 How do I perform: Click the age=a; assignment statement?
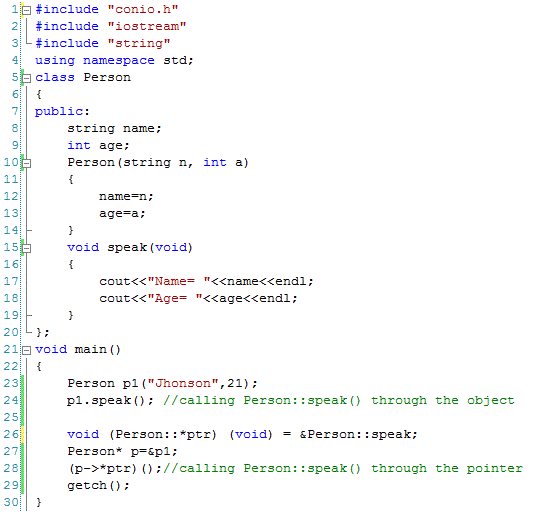[122, 214]
